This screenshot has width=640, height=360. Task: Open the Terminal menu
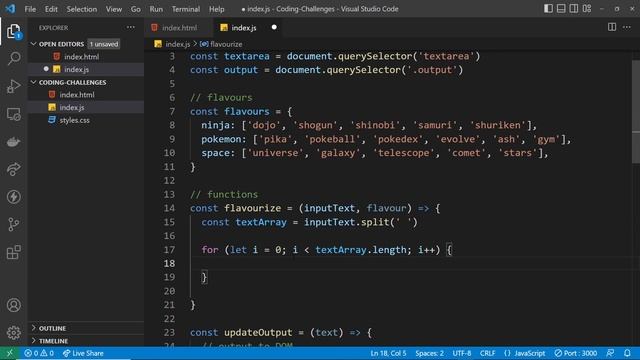tap(186, 9)
